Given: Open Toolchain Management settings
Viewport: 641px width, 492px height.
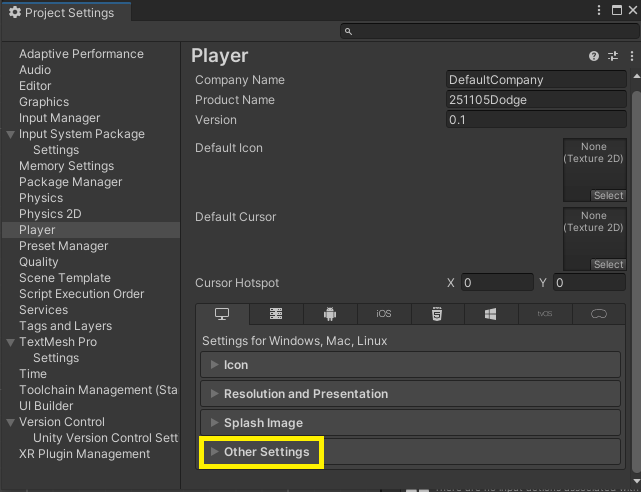Looking at the screenshot, I should 99,390.
